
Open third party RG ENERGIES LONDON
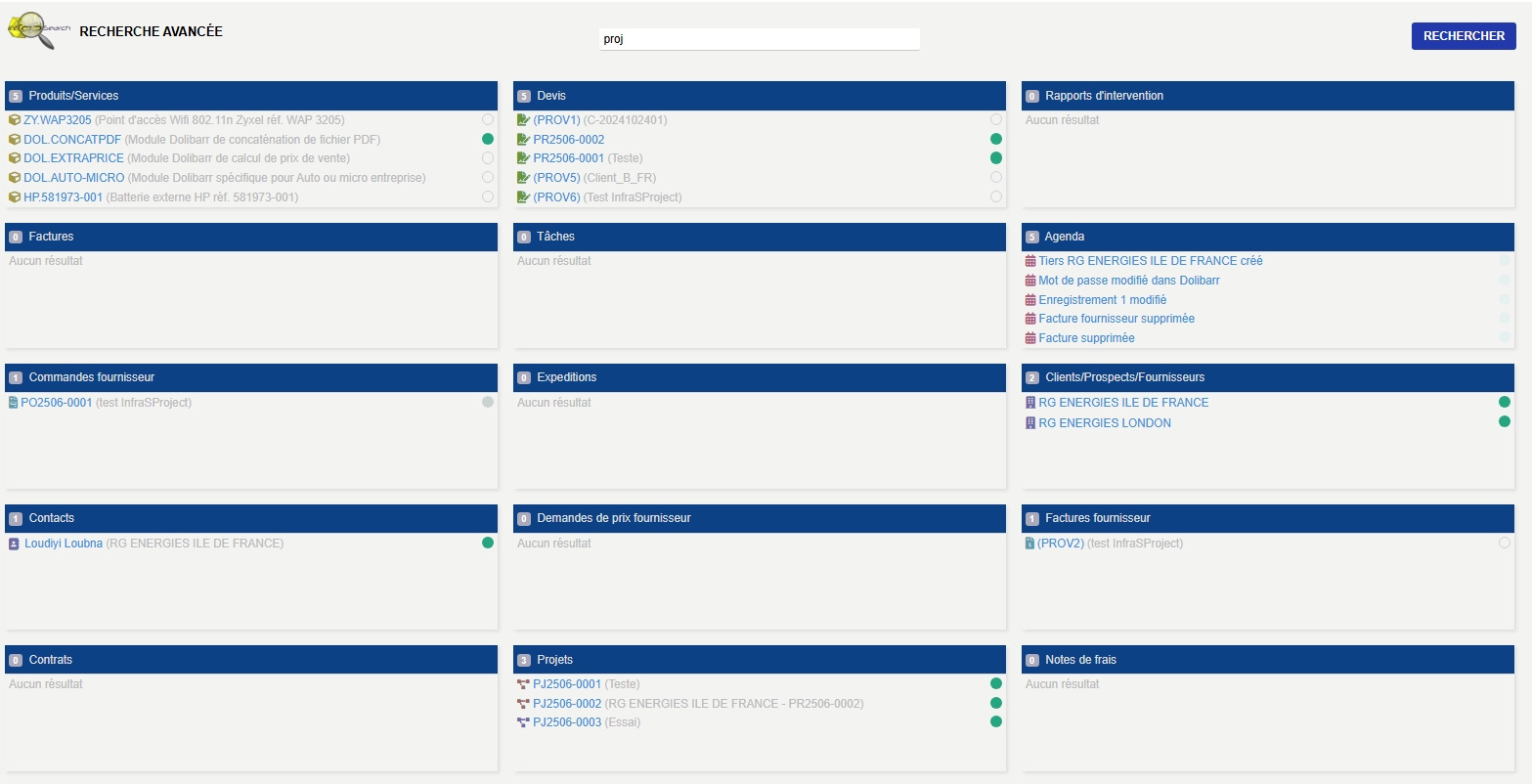point(1105,423)
